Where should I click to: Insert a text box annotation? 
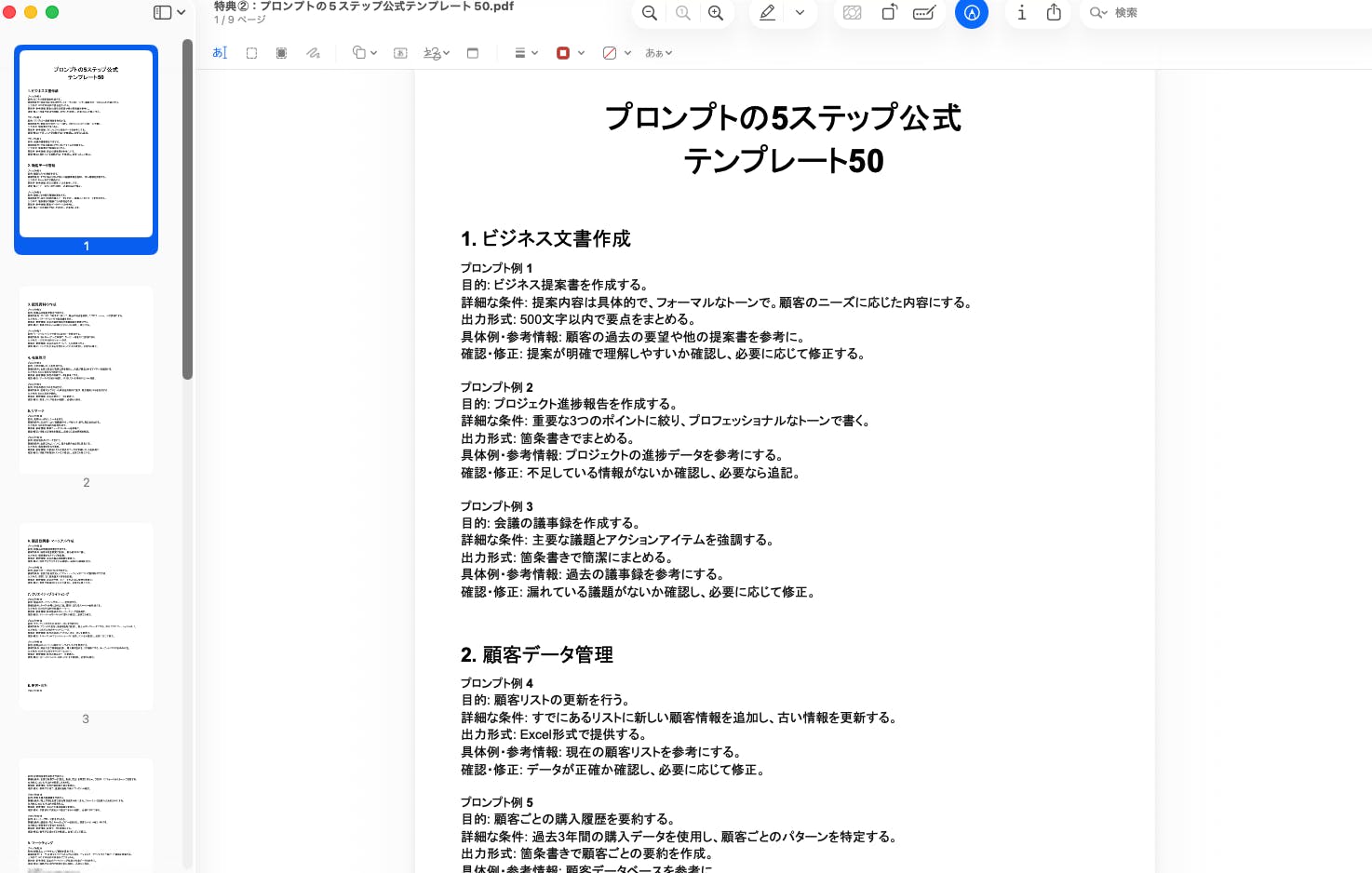[400, 53]
